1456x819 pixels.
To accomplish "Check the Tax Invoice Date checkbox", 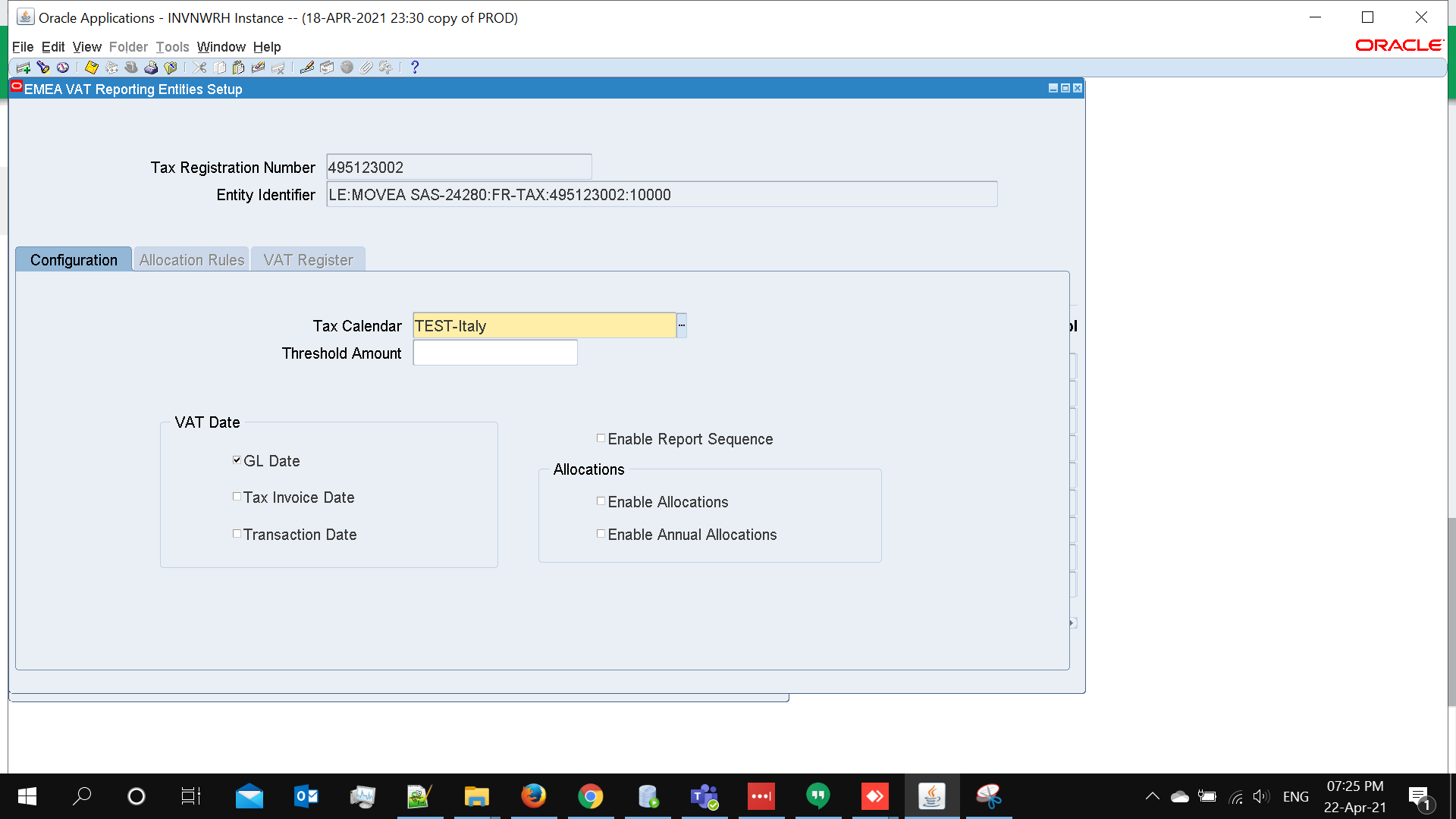I will coord(237,497).
